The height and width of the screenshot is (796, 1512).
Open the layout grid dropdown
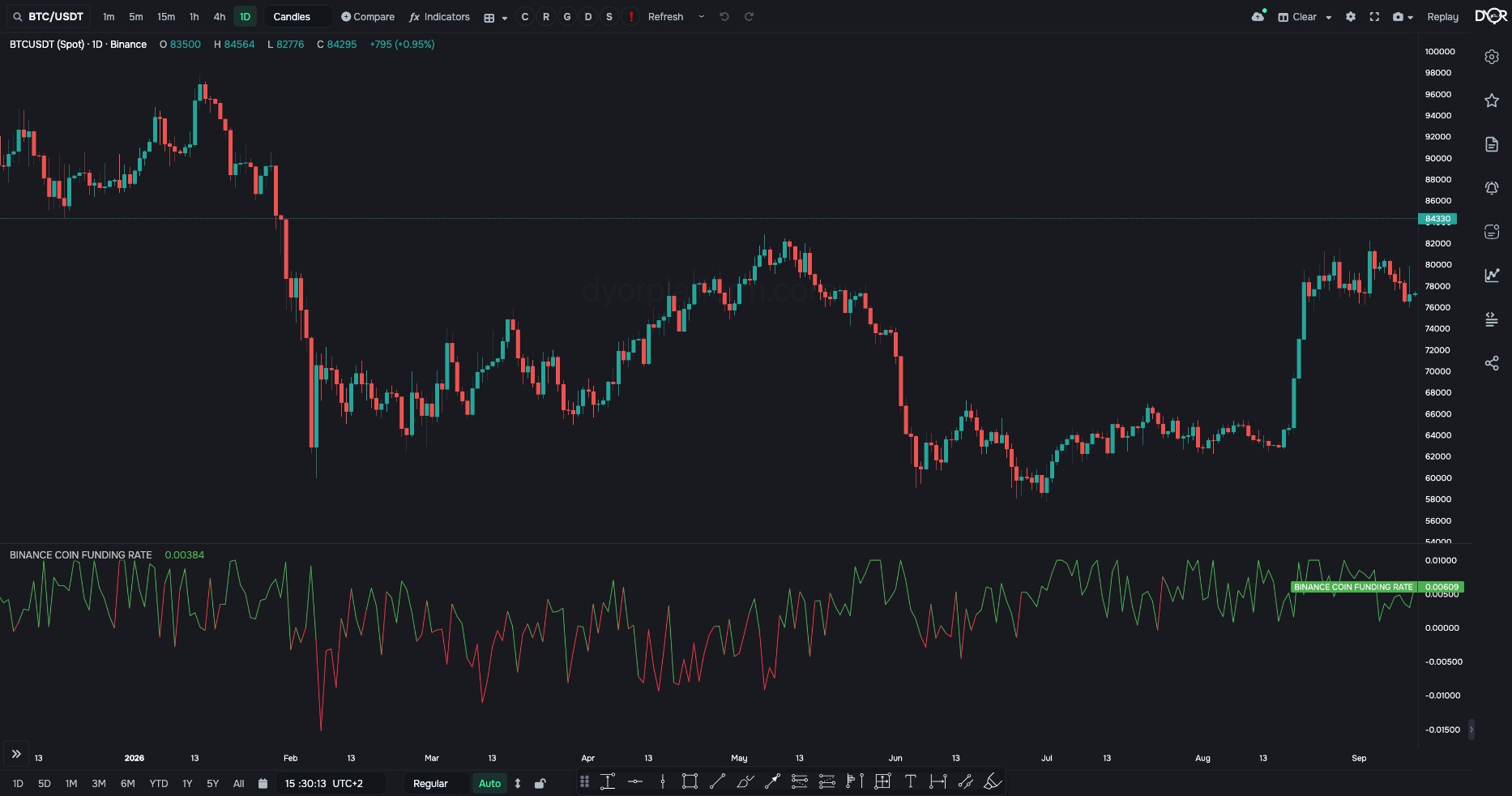(x=495, y=17)
